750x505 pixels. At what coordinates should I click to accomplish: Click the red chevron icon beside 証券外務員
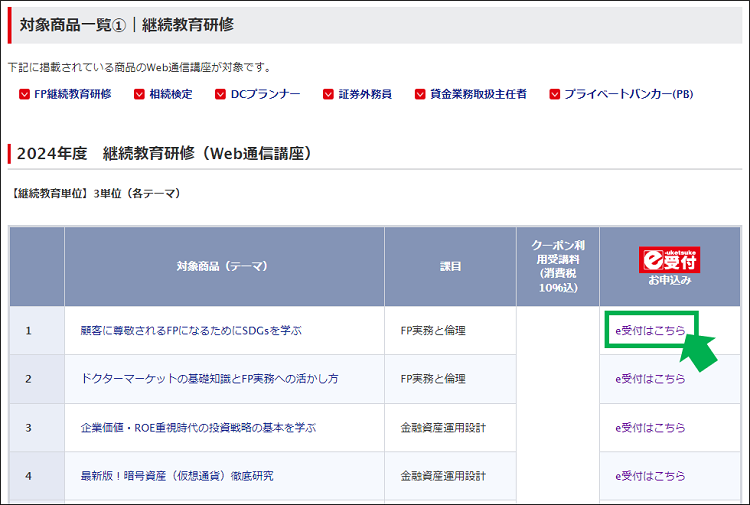tap(327, 95)
